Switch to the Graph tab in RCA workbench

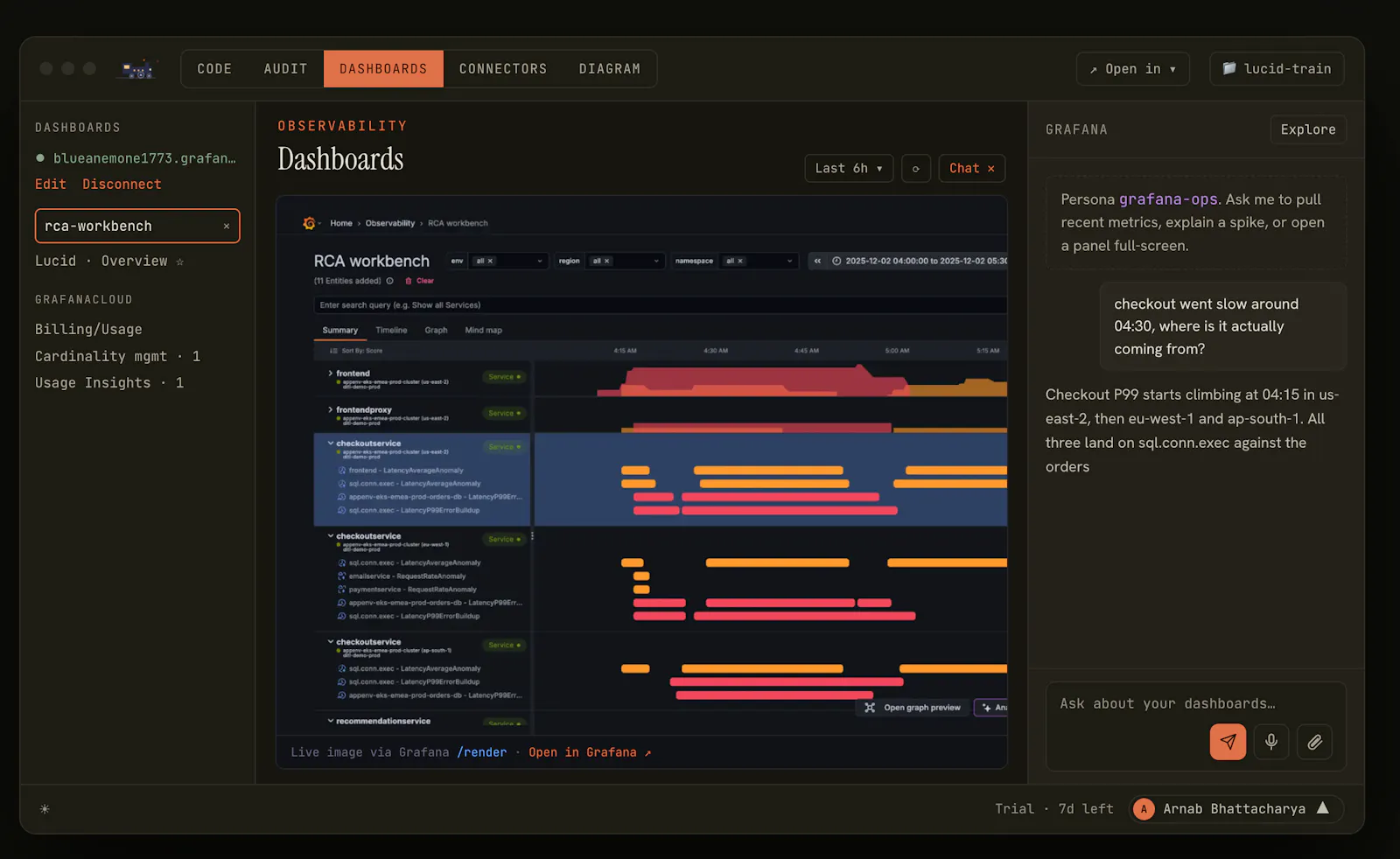tap(436, 331)
